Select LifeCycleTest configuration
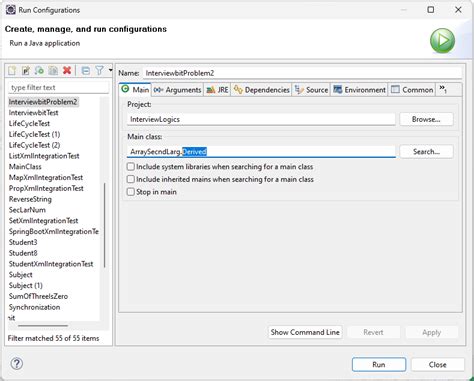Image resolution: width=474 pixels, height=381 pixels. (29, 123)
